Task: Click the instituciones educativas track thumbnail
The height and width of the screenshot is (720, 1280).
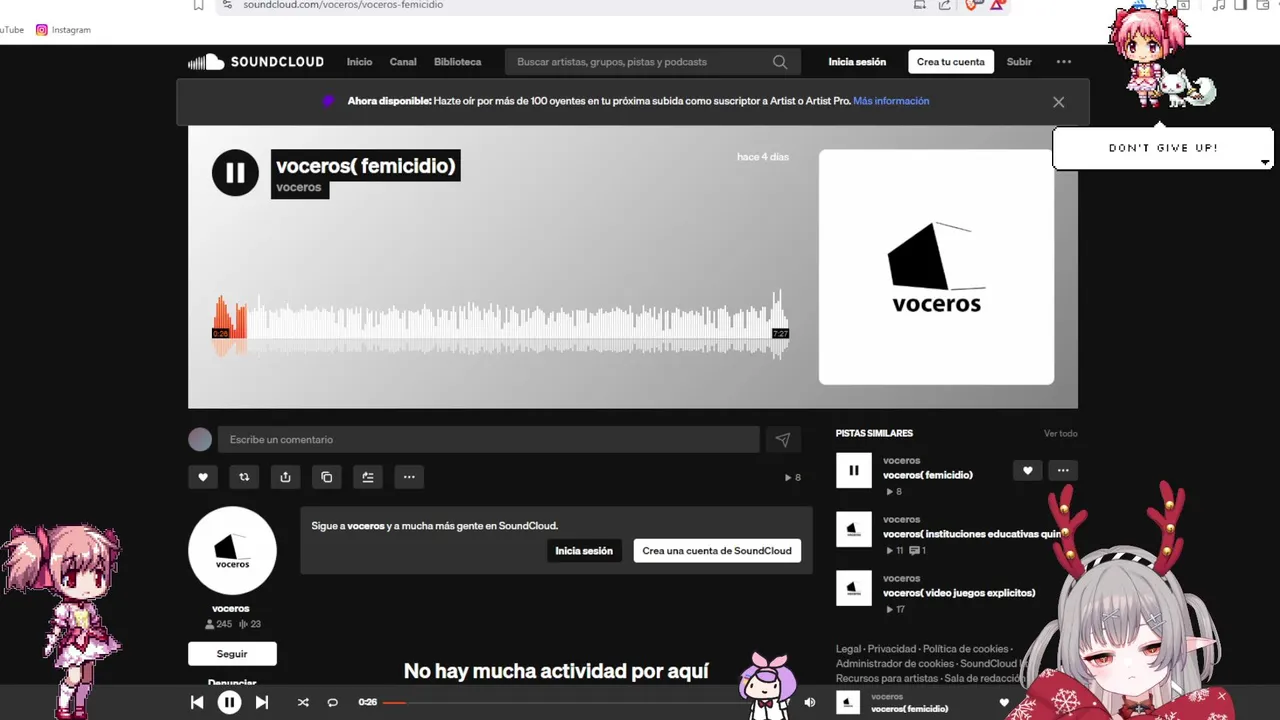Action: click(854, 529)
